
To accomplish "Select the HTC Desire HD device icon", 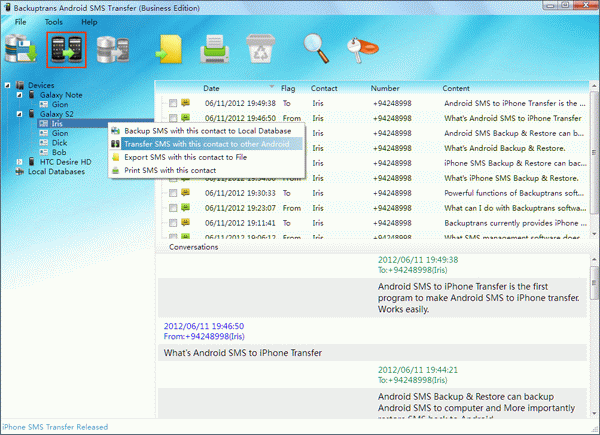I will 32,161.
